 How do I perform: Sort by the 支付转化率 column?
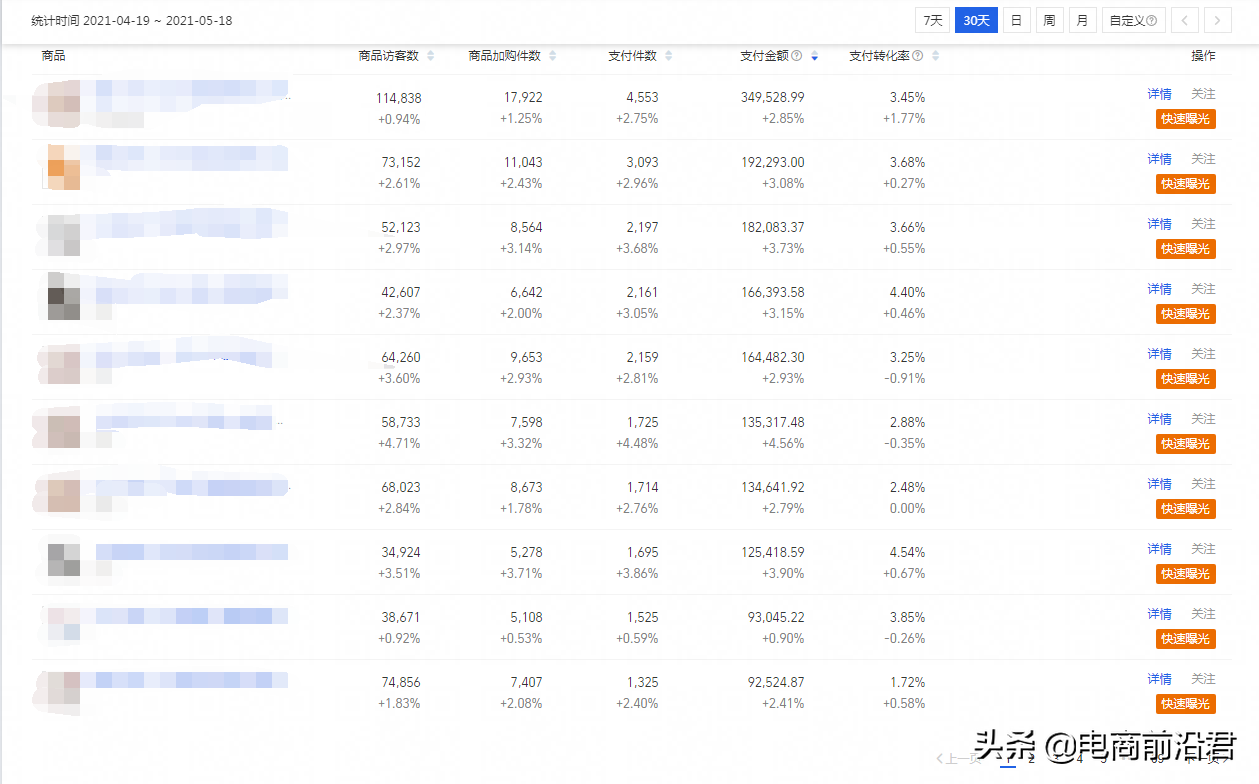coord(936,56)
